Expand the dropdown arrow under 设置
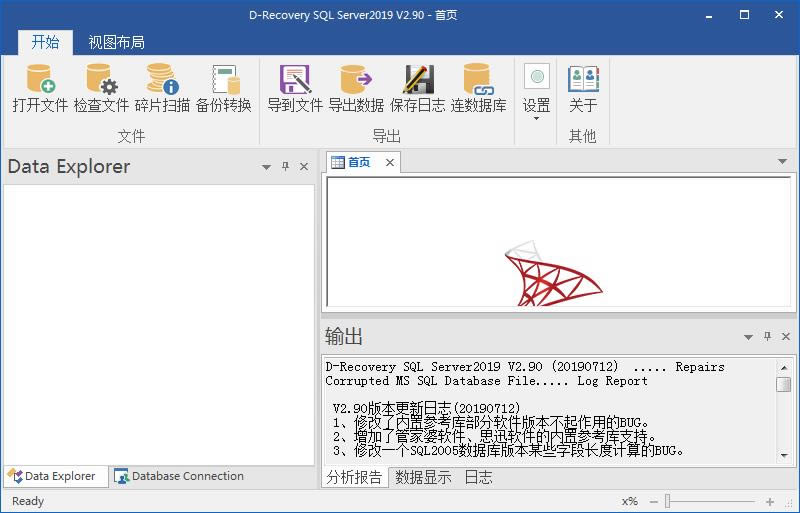This screenshot has width=800, height=513. click(x=536, y=119)
